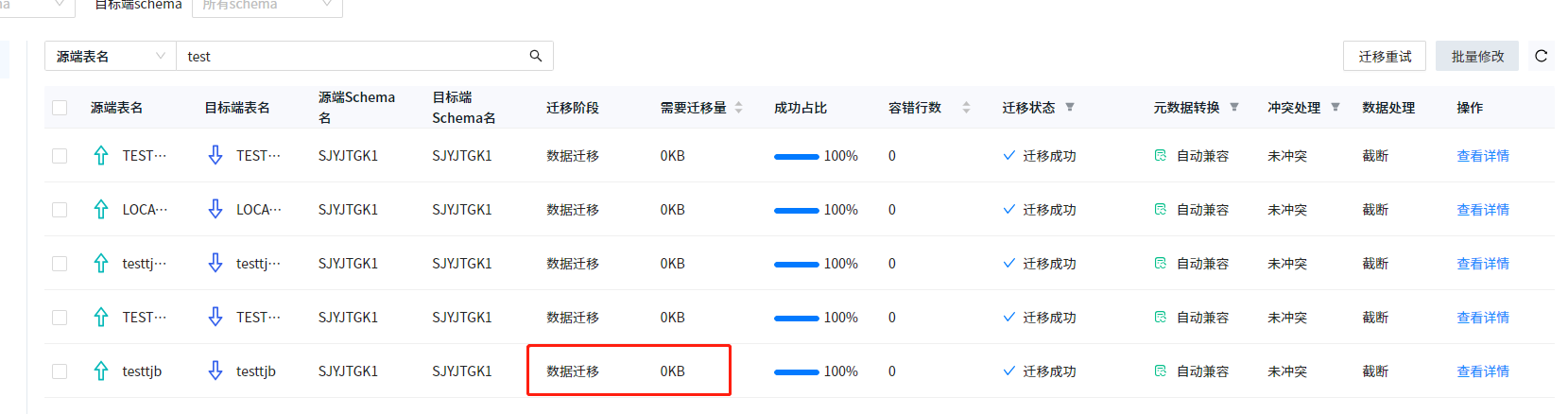The image size is (1568, 414).
Task: Open the 所有schema target dropdown
Action: 267,6
